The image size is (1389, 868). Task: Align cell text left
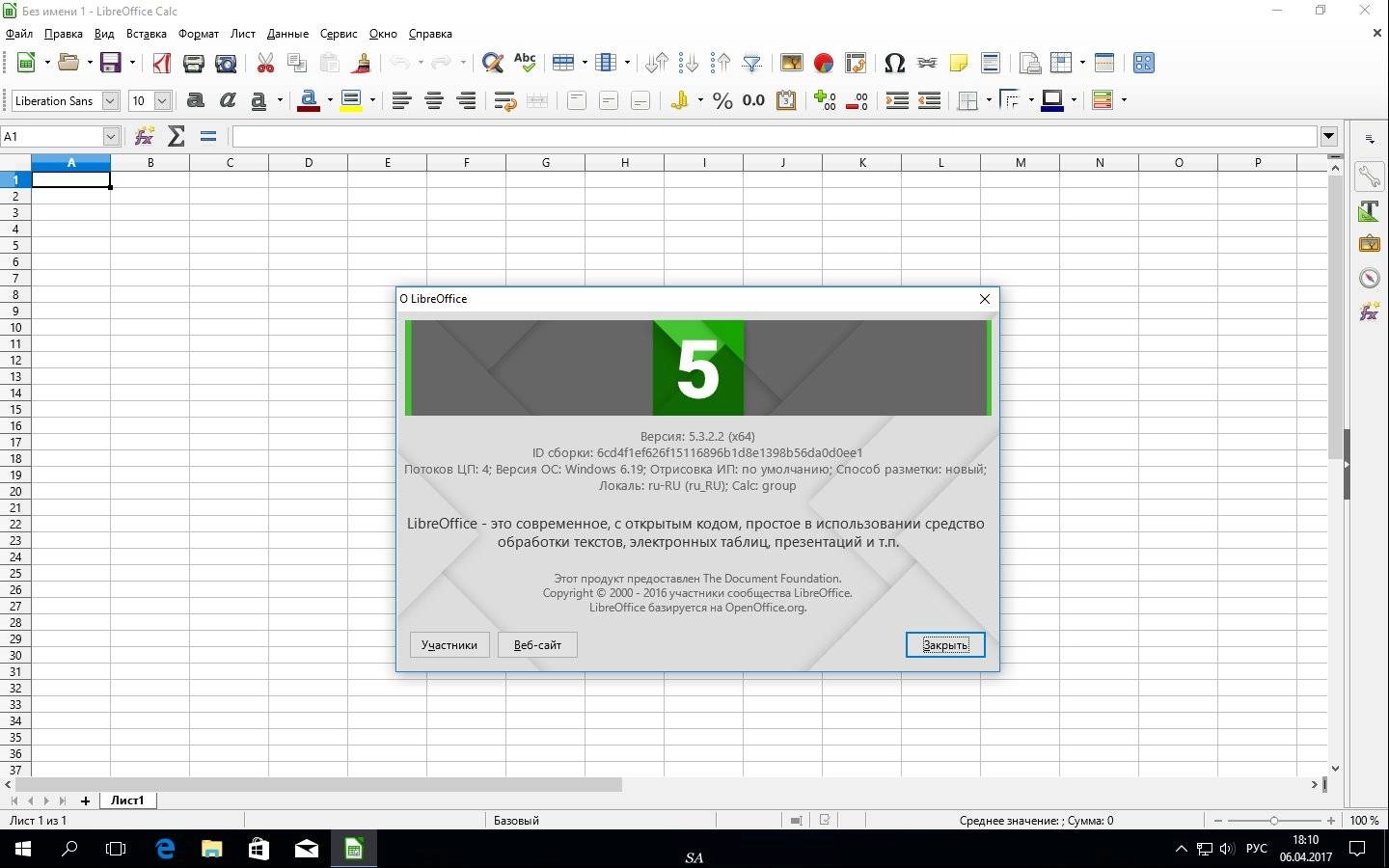click(x=402, y=100)
